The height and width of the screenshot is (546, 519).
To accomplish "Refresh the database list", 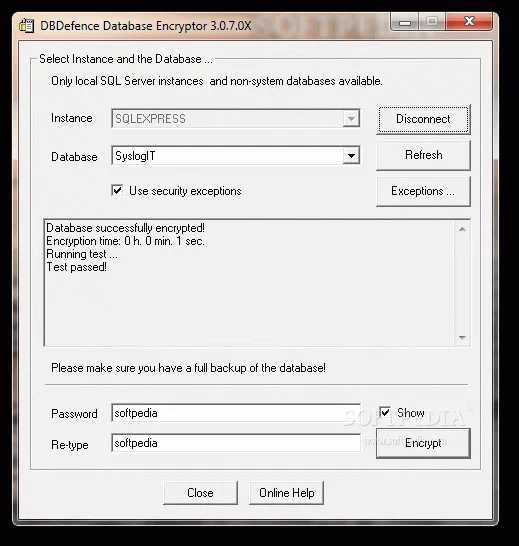I will [x=423, y=155].
